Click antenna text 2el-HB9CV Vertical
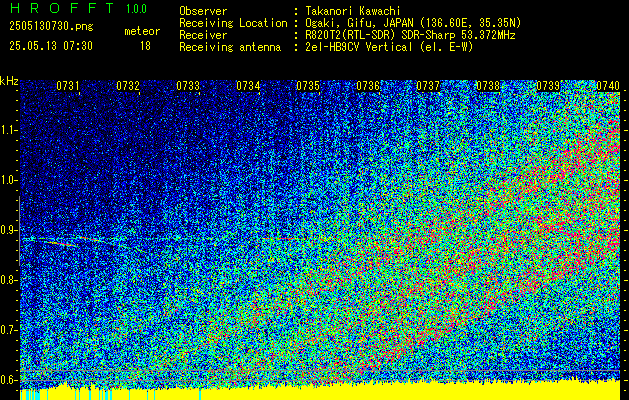The image size is (629, 400). tap(359, 47)
